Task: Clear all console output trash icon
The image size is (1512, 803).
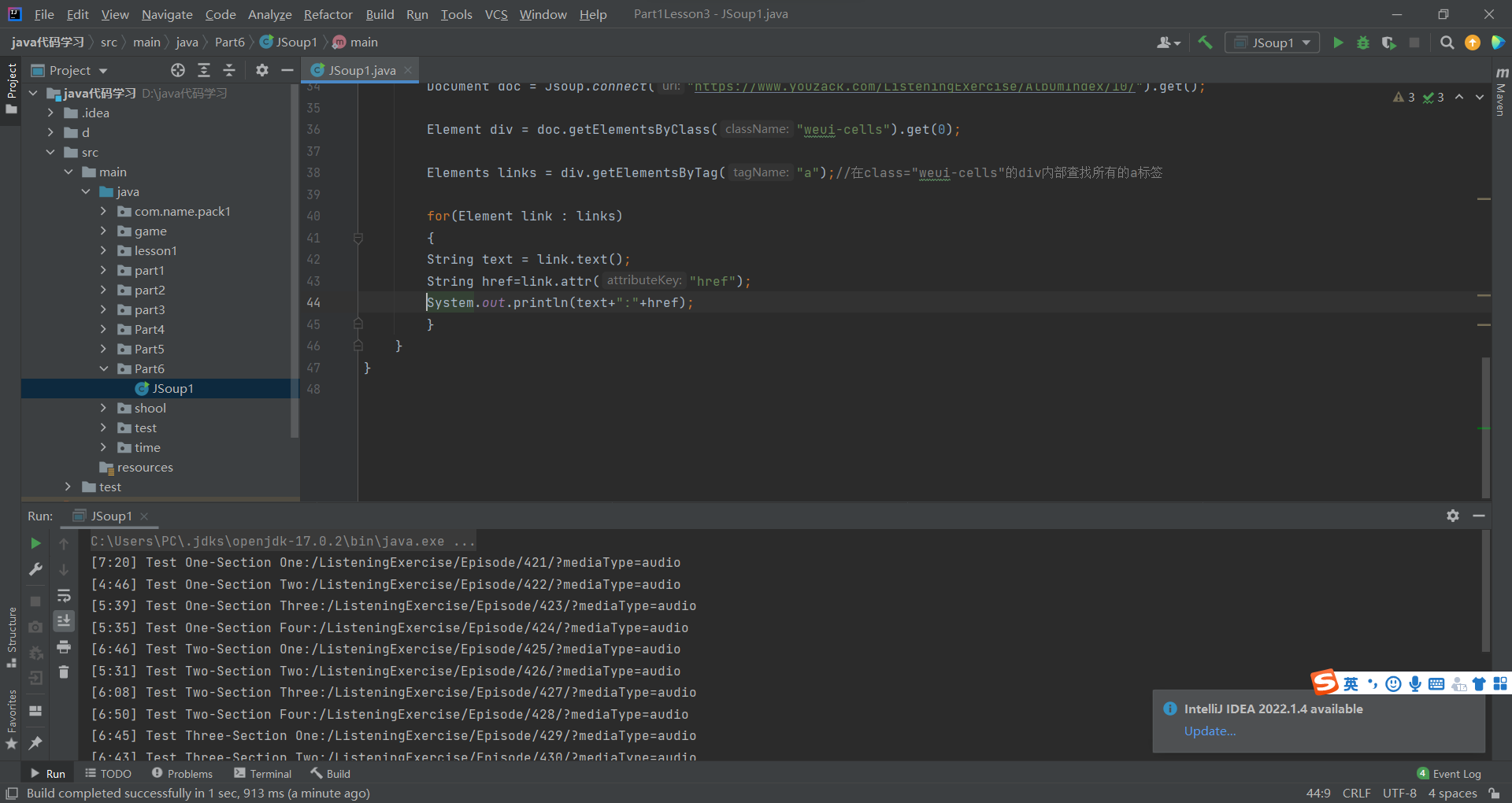Action: coord(64,672)
